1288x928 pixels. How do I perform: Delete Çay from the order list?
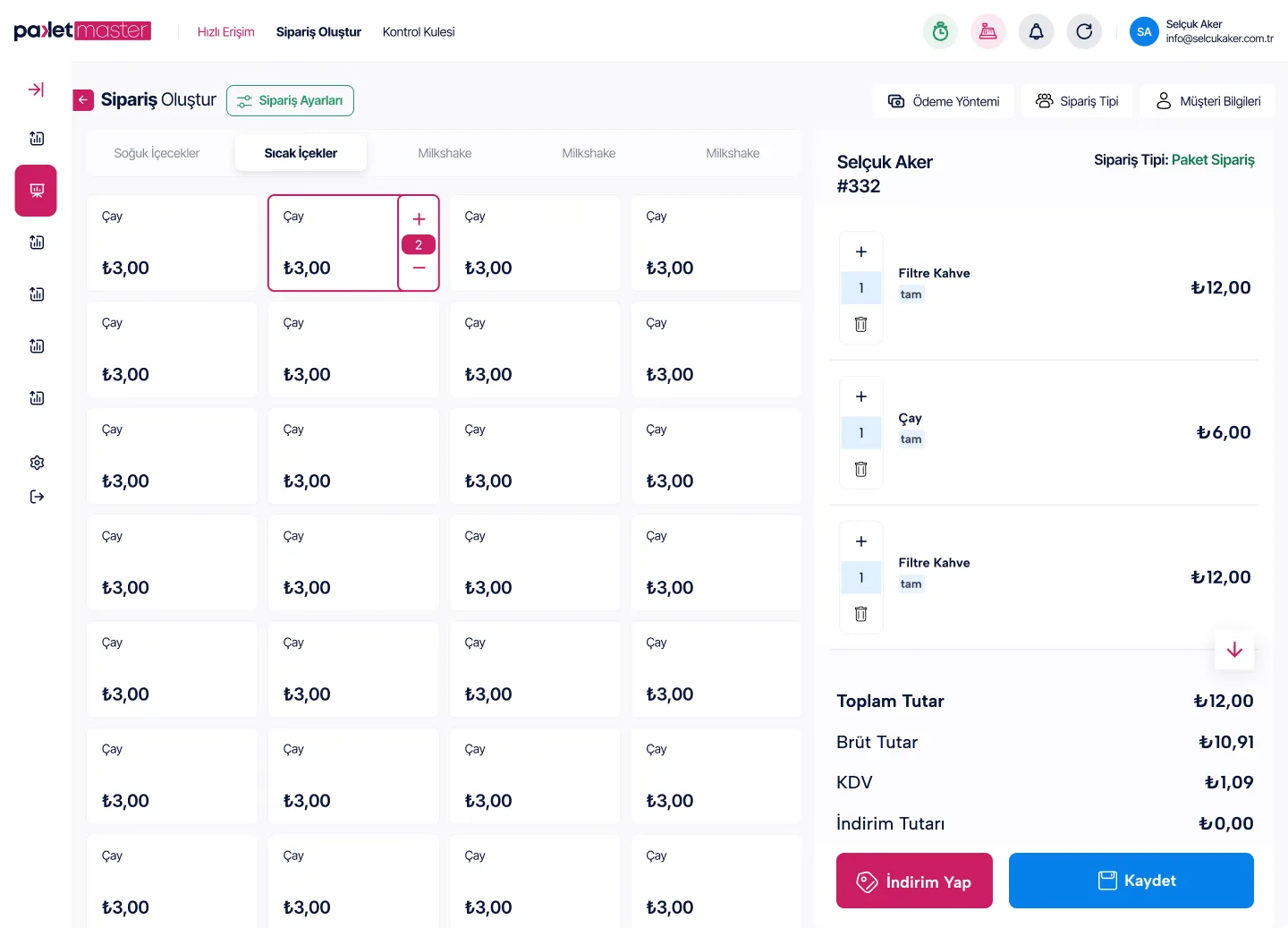click(861, 469)
